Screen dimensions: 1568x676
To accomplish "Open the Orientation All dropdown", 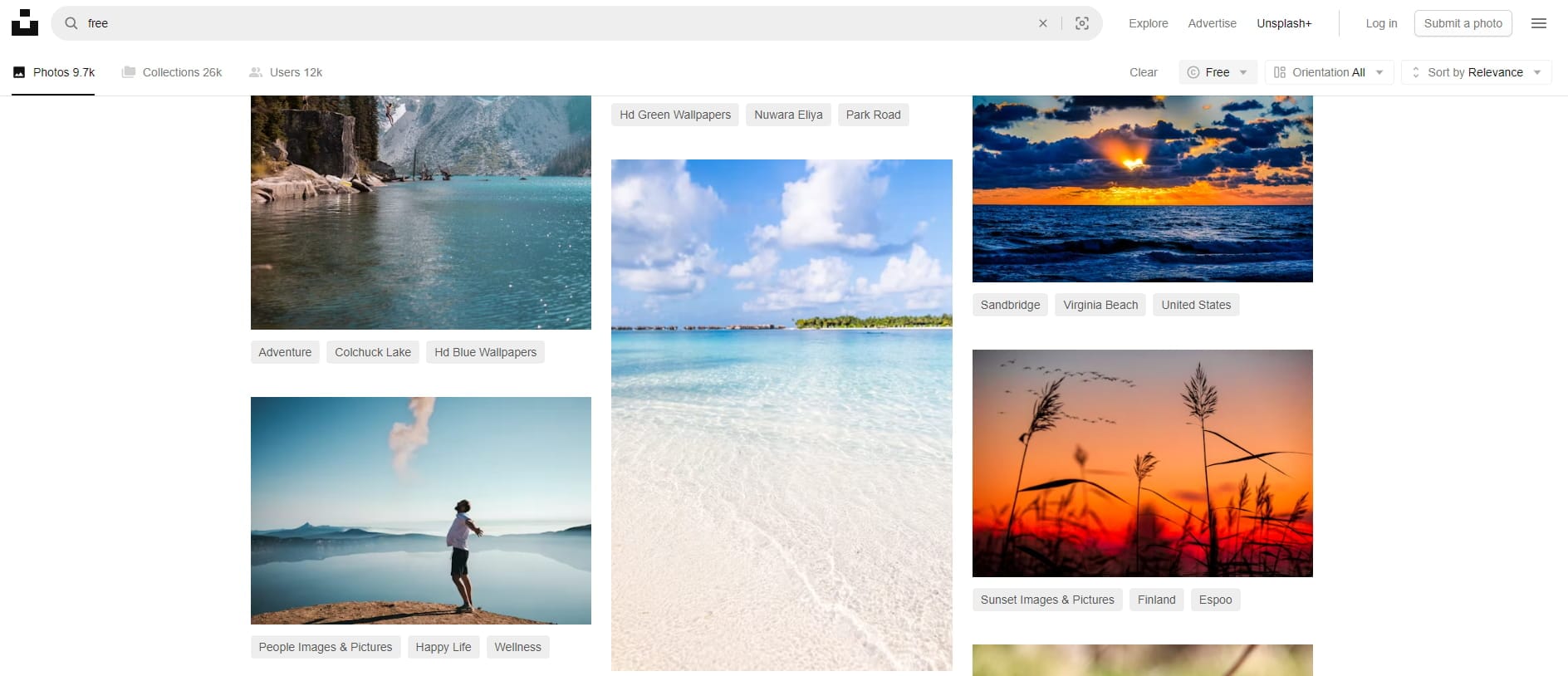I will coord(1329,72).
